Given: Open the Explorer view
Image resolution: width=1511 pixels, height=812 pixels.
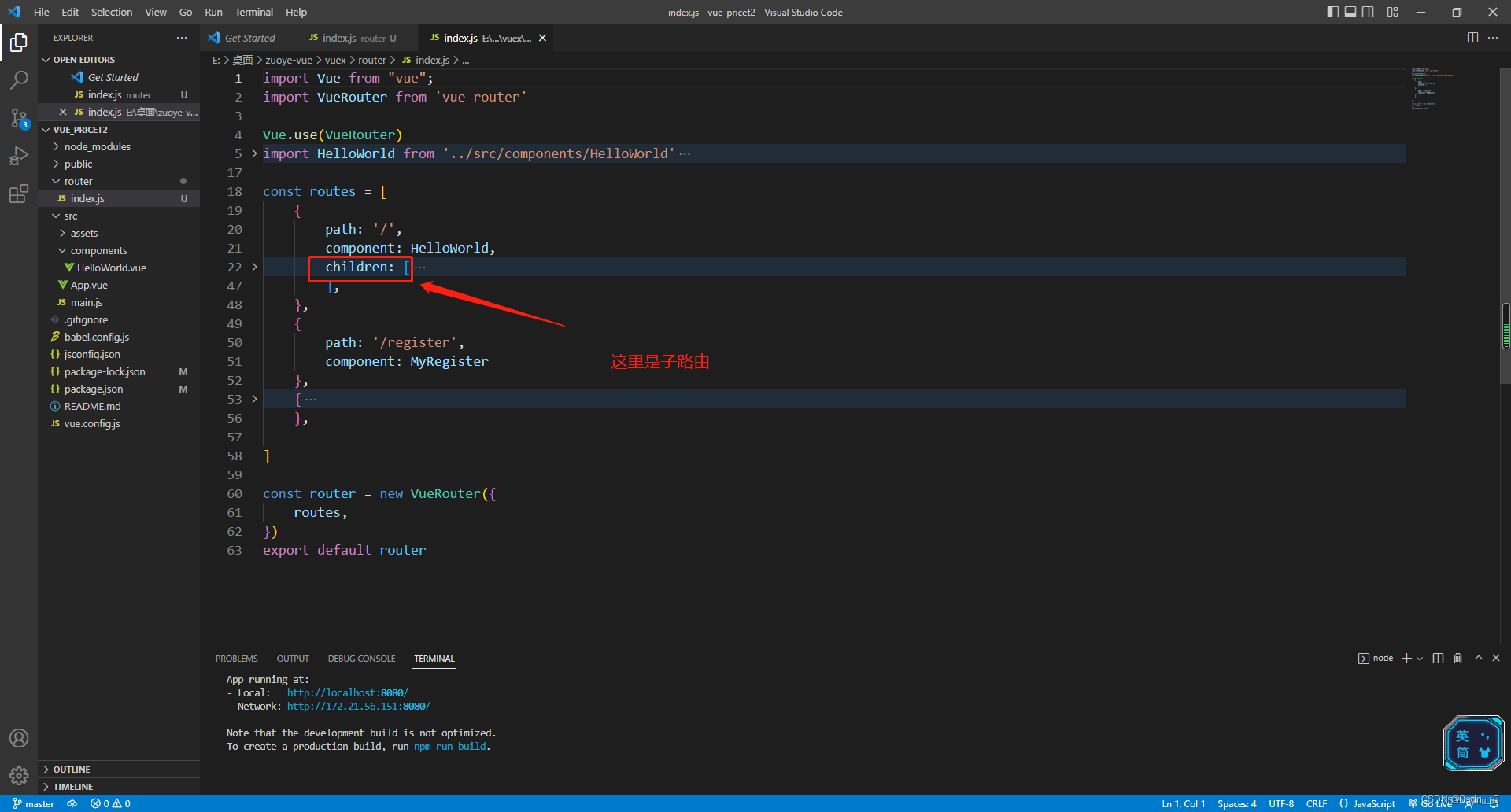Looking at the screenshot, I should 19,43.
